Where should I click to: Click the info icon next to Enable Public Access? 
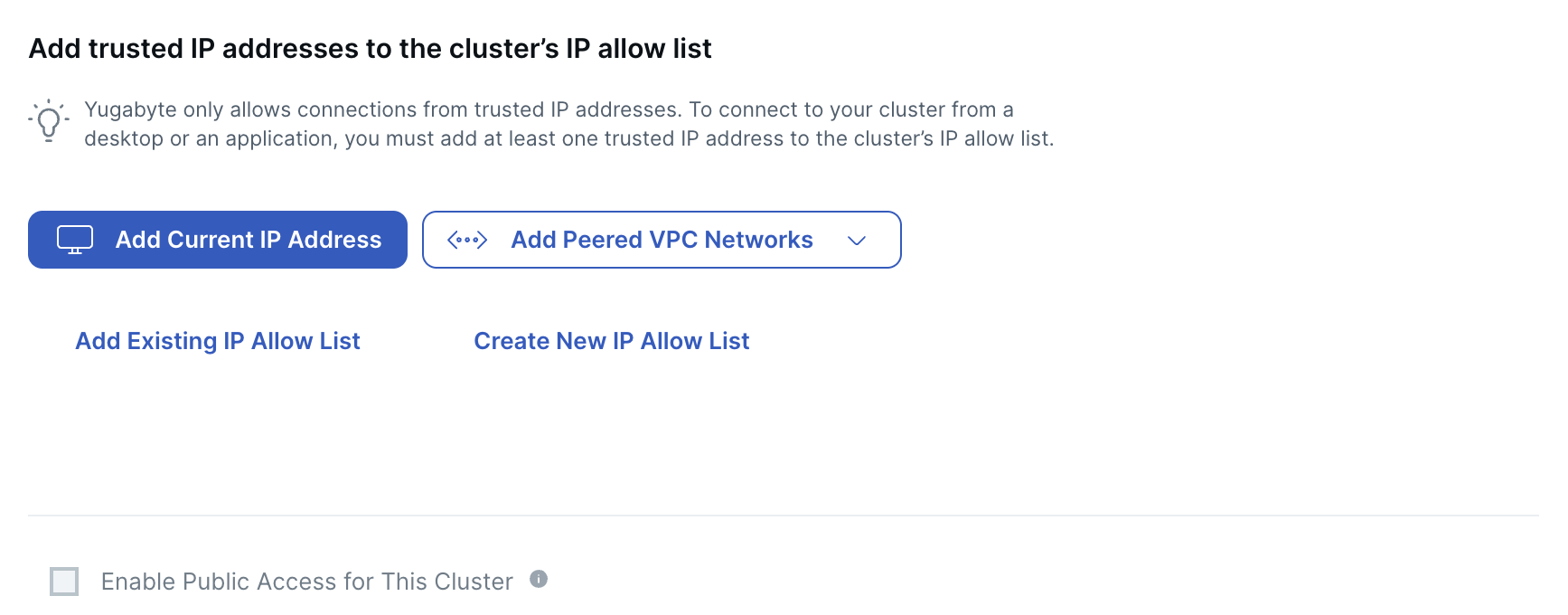[x=540, y=581]
